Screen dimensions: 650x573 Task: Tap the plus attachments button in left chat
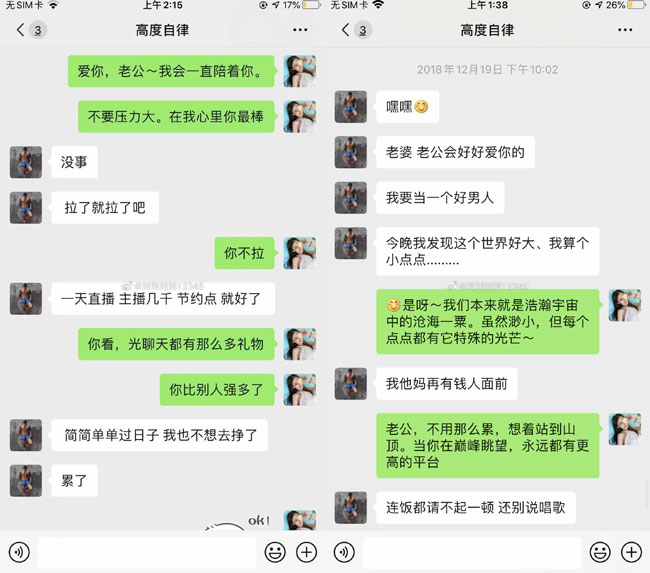pos(306,552)
